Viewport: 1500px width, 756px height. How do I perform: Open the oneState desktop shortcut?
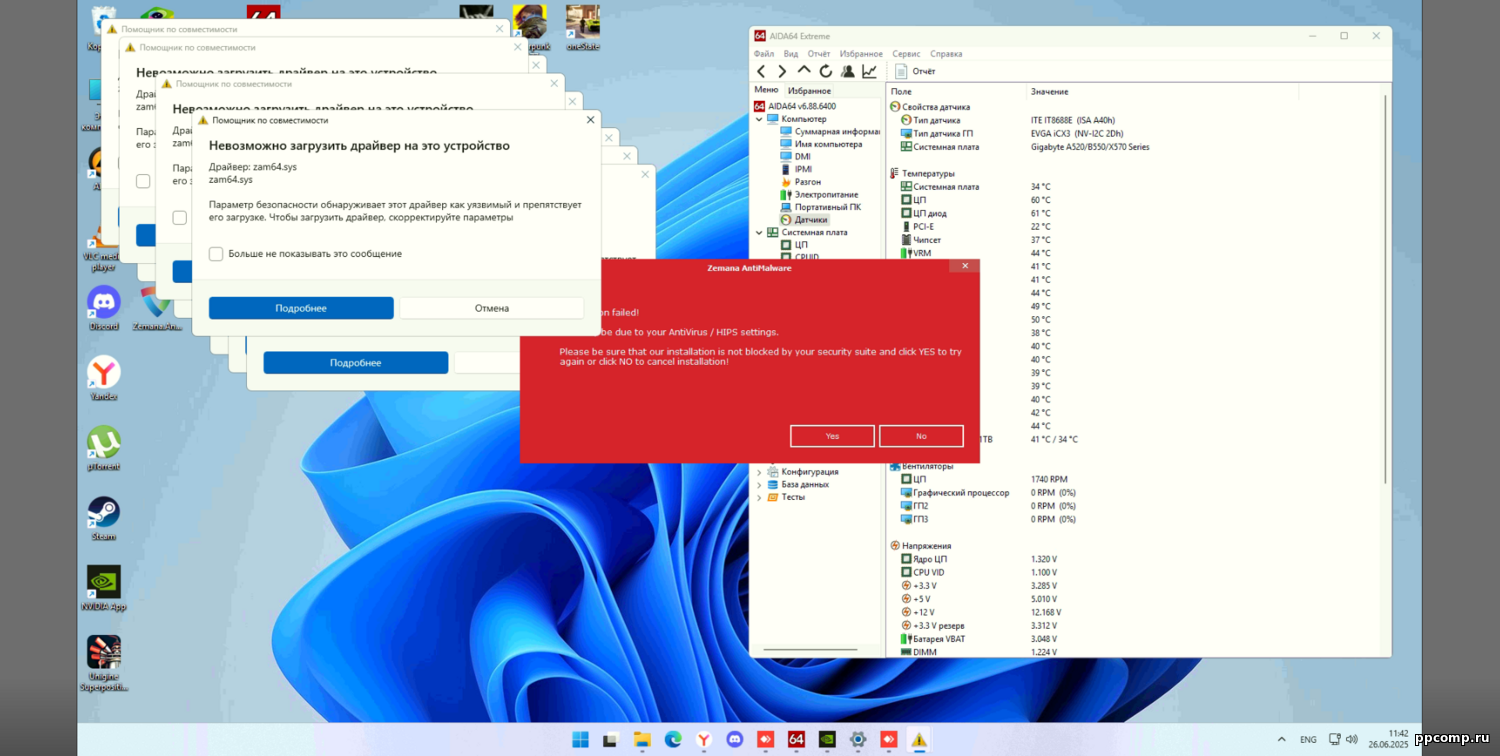tap(582, 27)
